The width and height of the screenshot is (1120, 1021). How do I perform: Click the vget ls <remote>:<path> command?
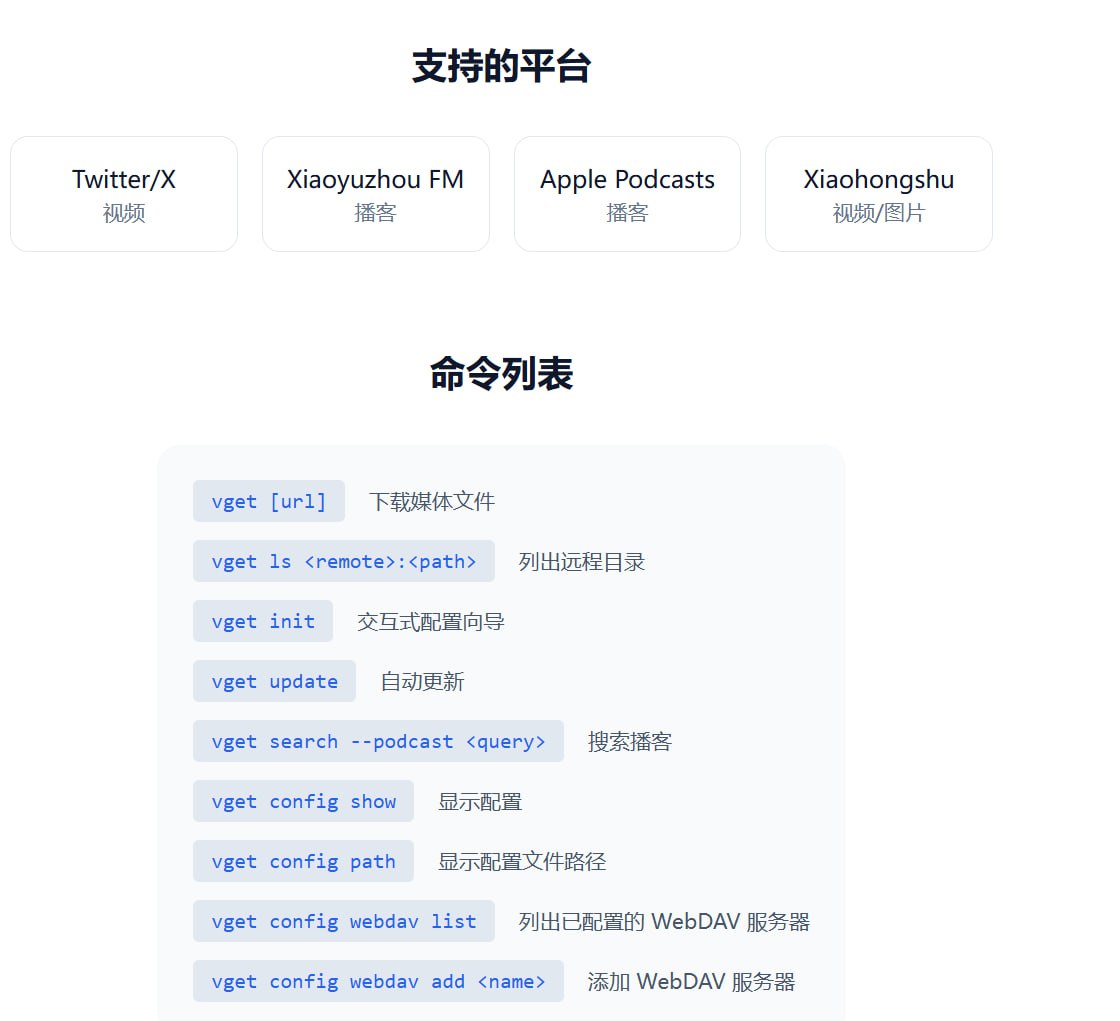[x=344, y=561]
